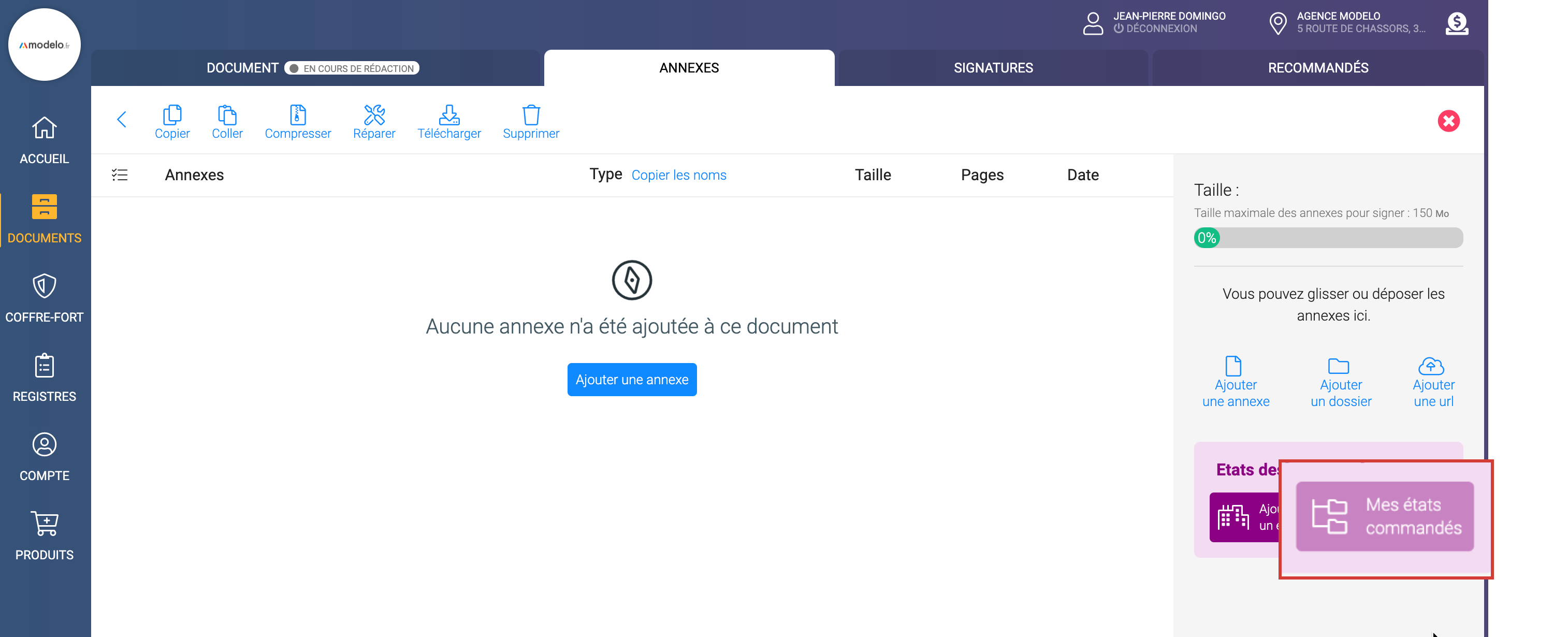Screen dimensions: 1568x637
Task: Click the Copier les noms link
Action: pyautogui.click(x=679, y=176)
